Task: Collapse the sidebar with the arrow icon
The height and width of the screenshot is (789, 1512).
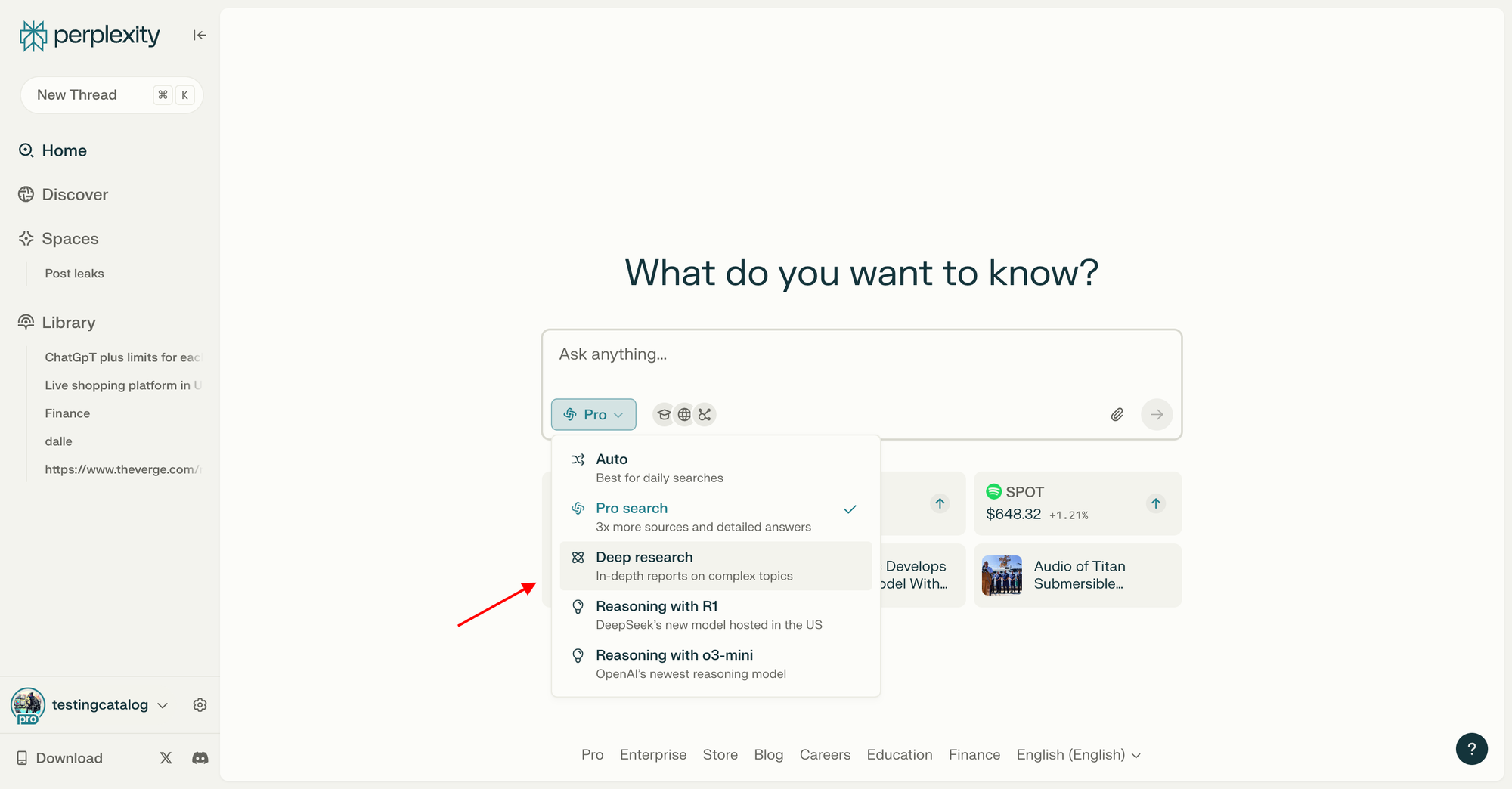Action: click(x=200, y=35)
